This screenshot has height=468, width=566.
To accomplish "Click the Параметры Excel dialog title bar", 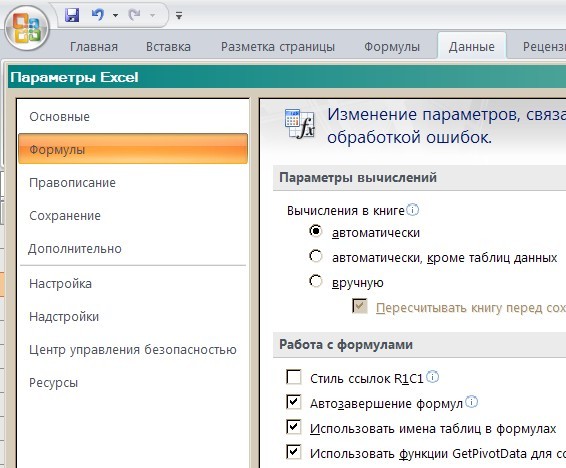I will tap(287, 77).
